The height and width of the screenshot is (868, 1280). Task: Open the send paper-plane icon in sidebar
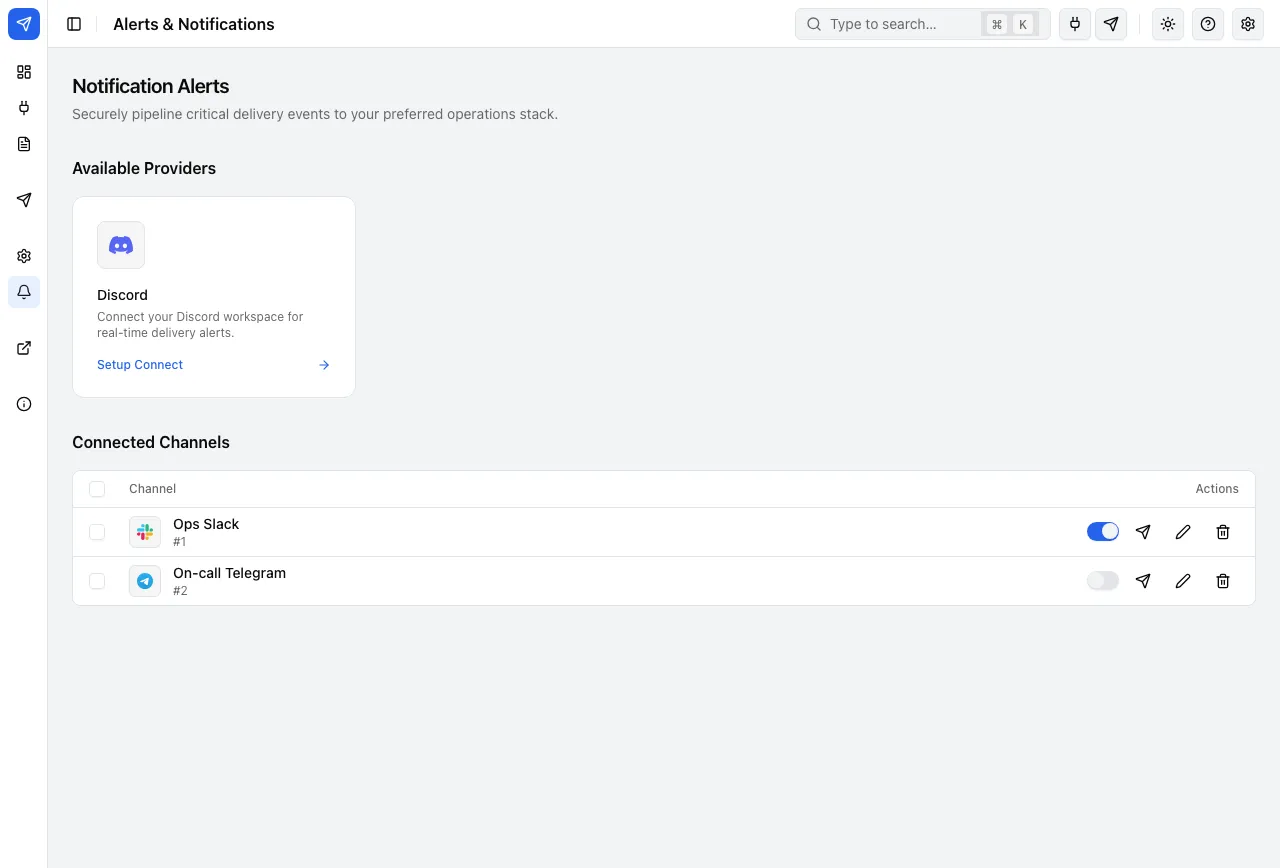(x=24, y=200)
